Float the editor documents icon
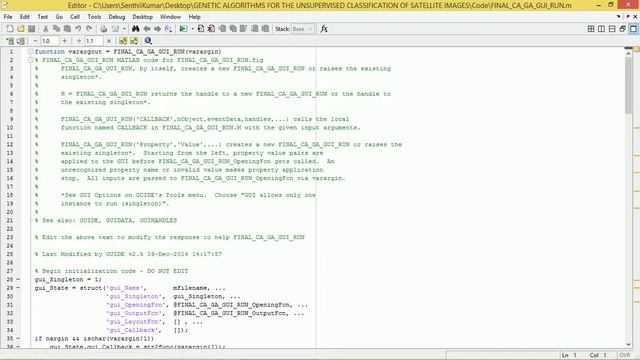The image size is (640, 360). point(622,29)
